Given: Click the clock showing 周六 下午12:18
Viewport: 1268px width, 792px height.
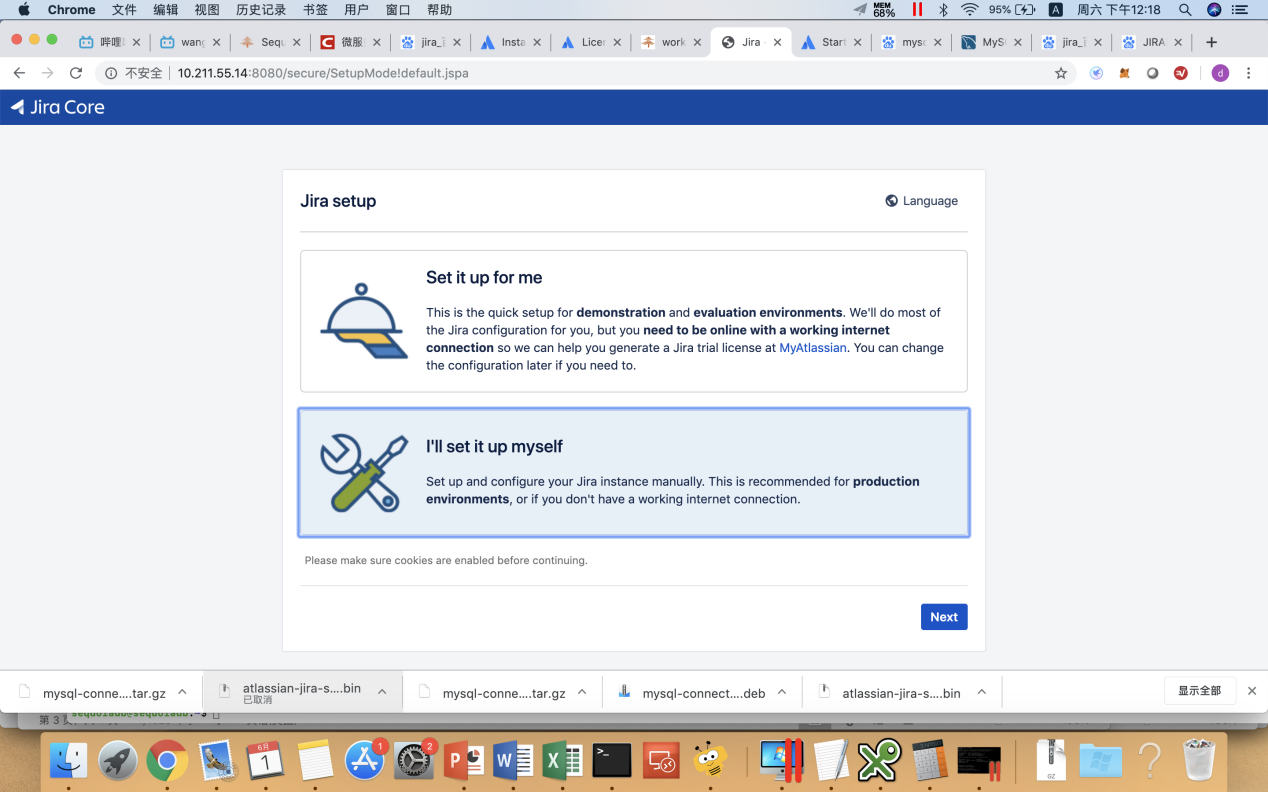Looking at the screenshot, I should tap(1119, 10).
